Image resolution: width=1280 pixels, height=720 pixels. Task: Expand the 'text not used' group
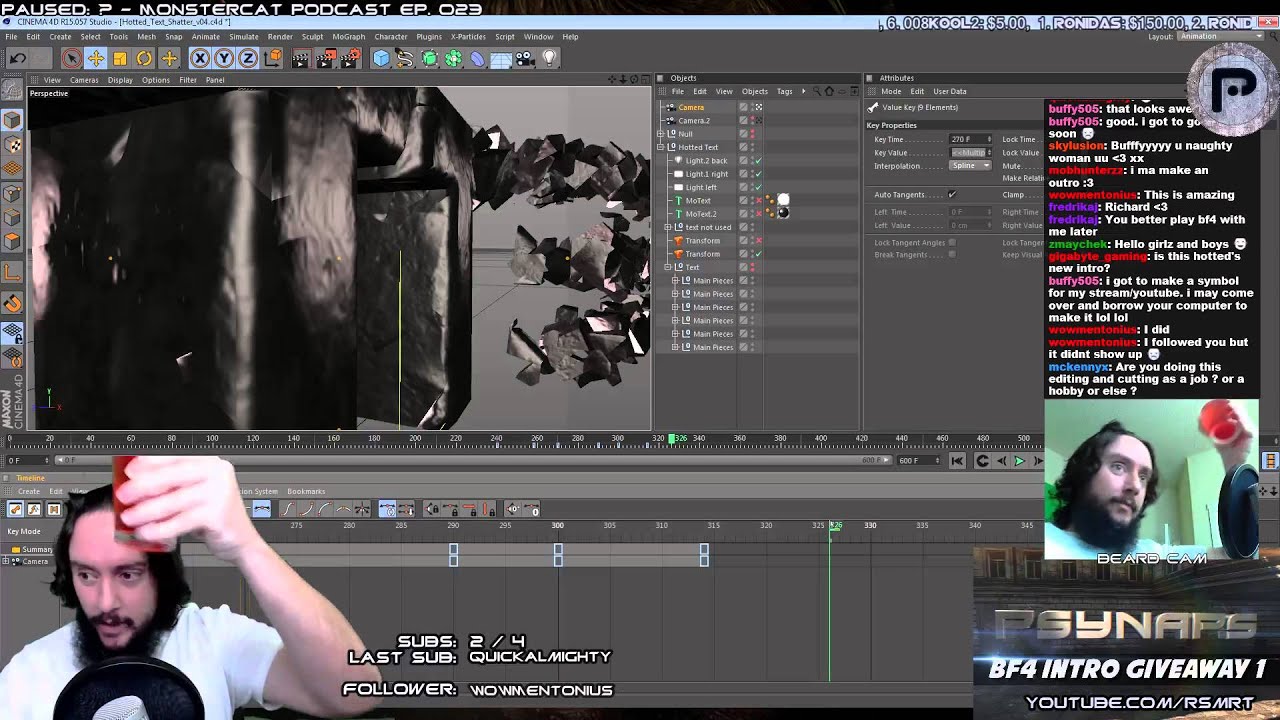(x=668, y=227)
